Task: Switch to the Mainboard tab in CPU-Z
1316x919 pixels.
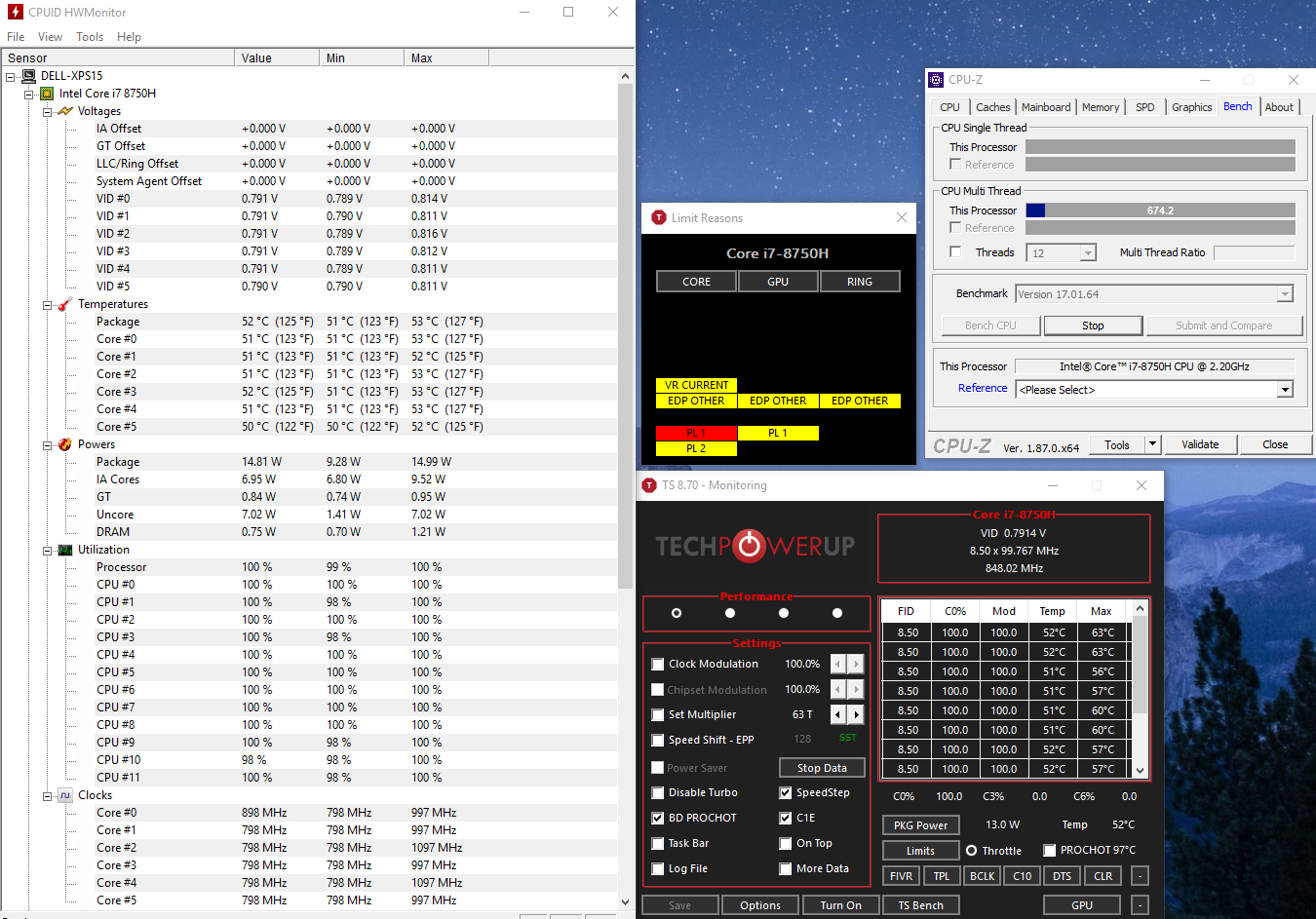Action: point(1046,107)
